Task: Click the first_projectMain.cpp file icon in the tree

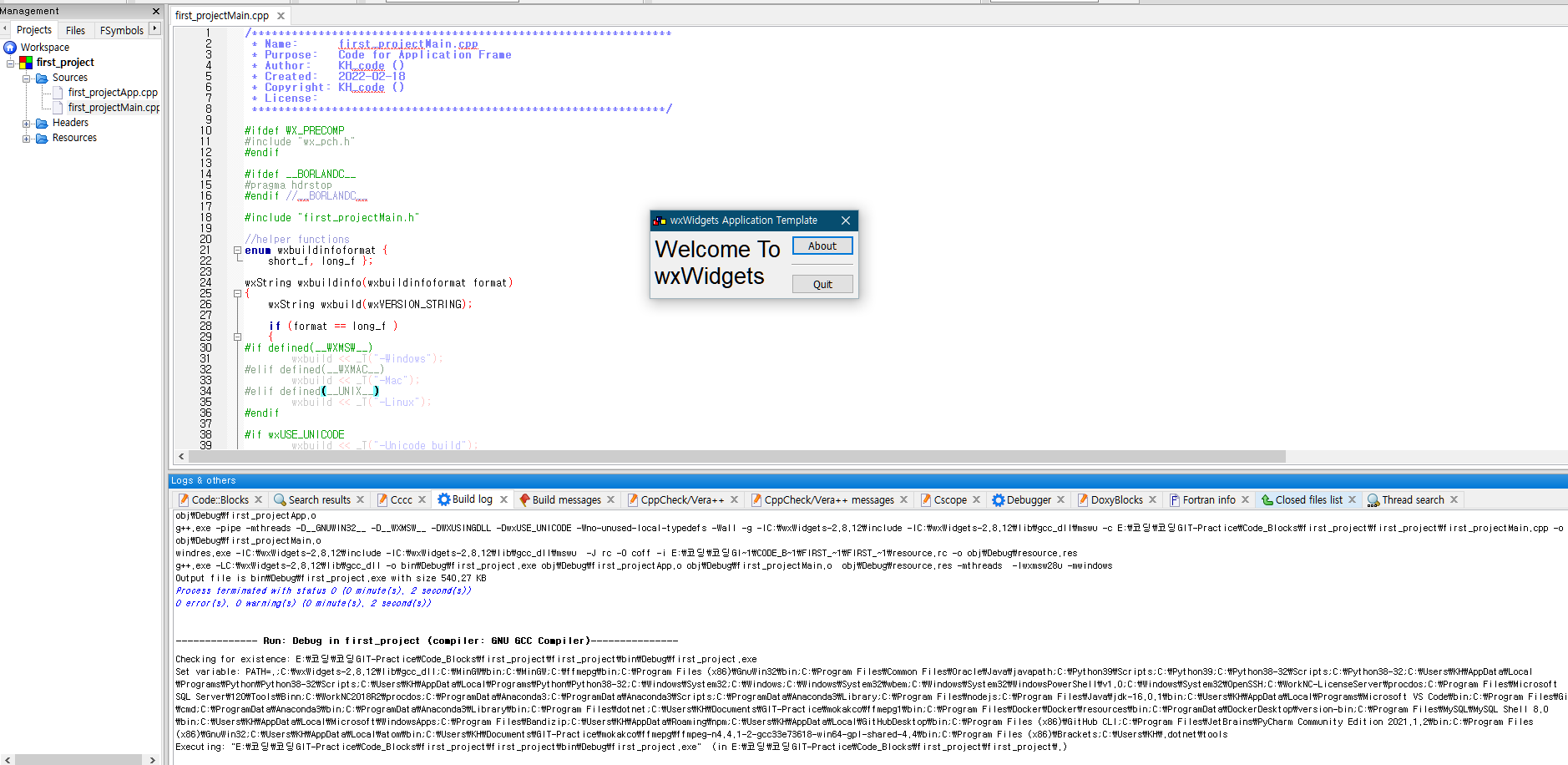Action: [58, 108]
